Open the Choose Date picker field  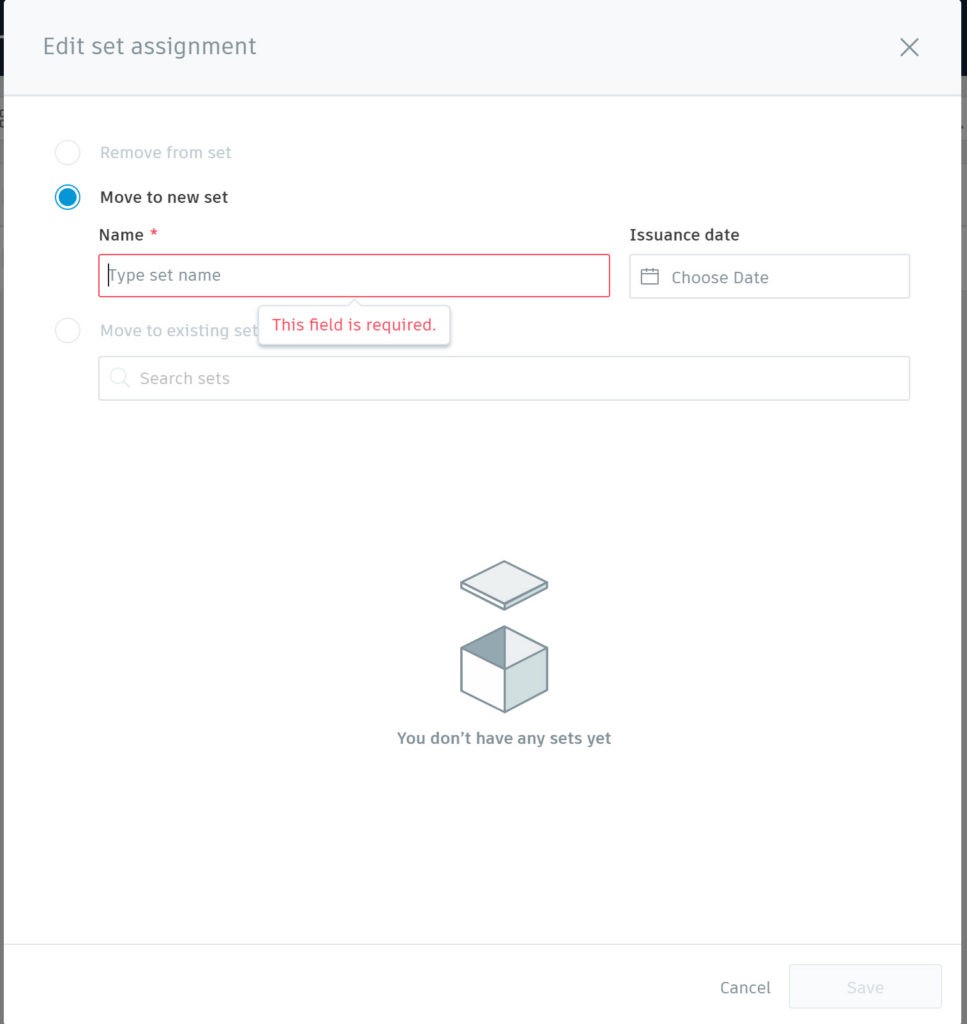coord(769,276)
